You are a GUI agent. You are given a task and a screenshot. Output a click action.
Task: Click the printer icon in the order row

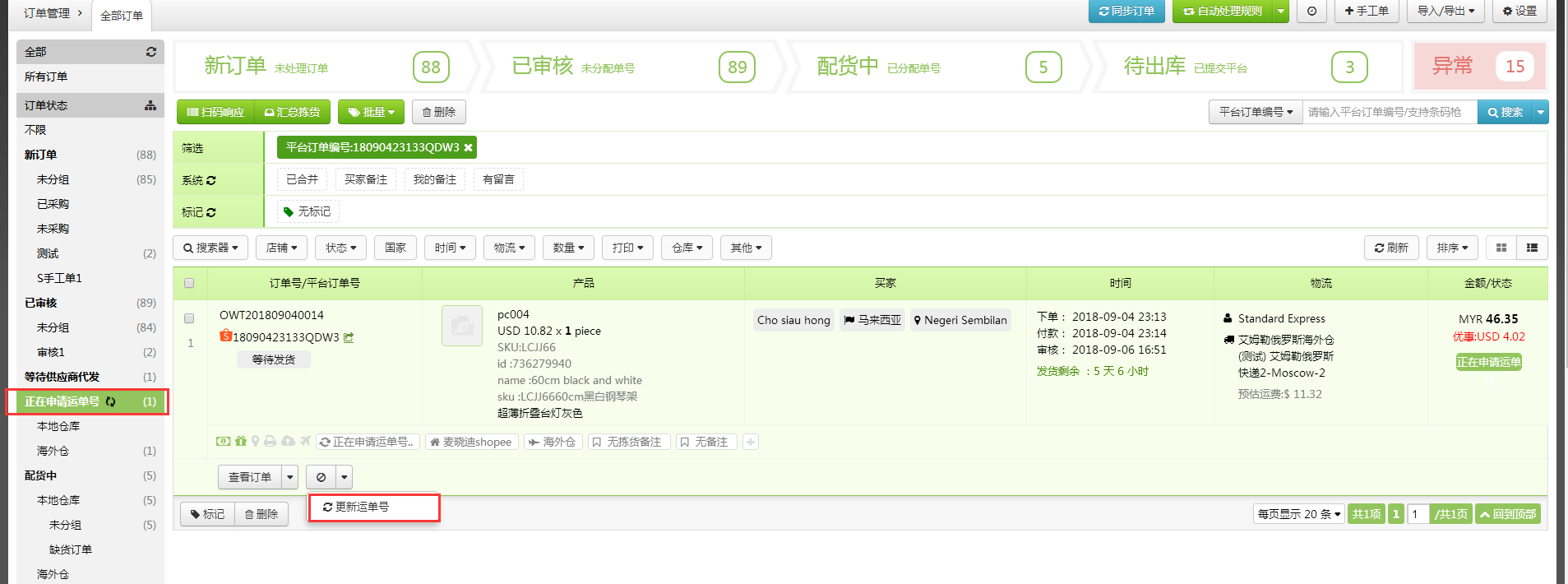point(270,442)
